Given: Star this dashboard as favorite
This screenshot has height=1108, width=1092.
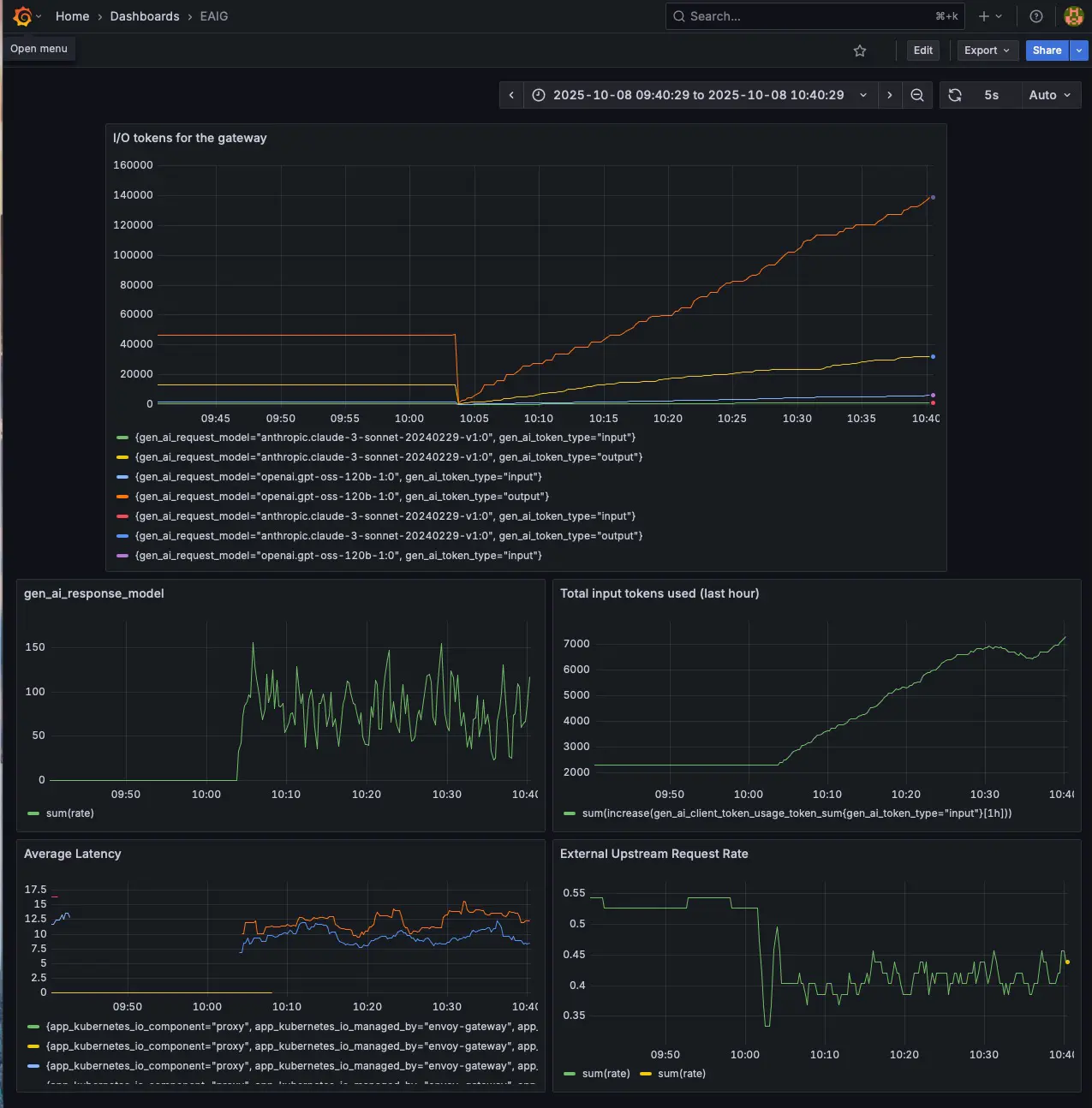Looking at the screenshot, I should [x=860, y=51].
